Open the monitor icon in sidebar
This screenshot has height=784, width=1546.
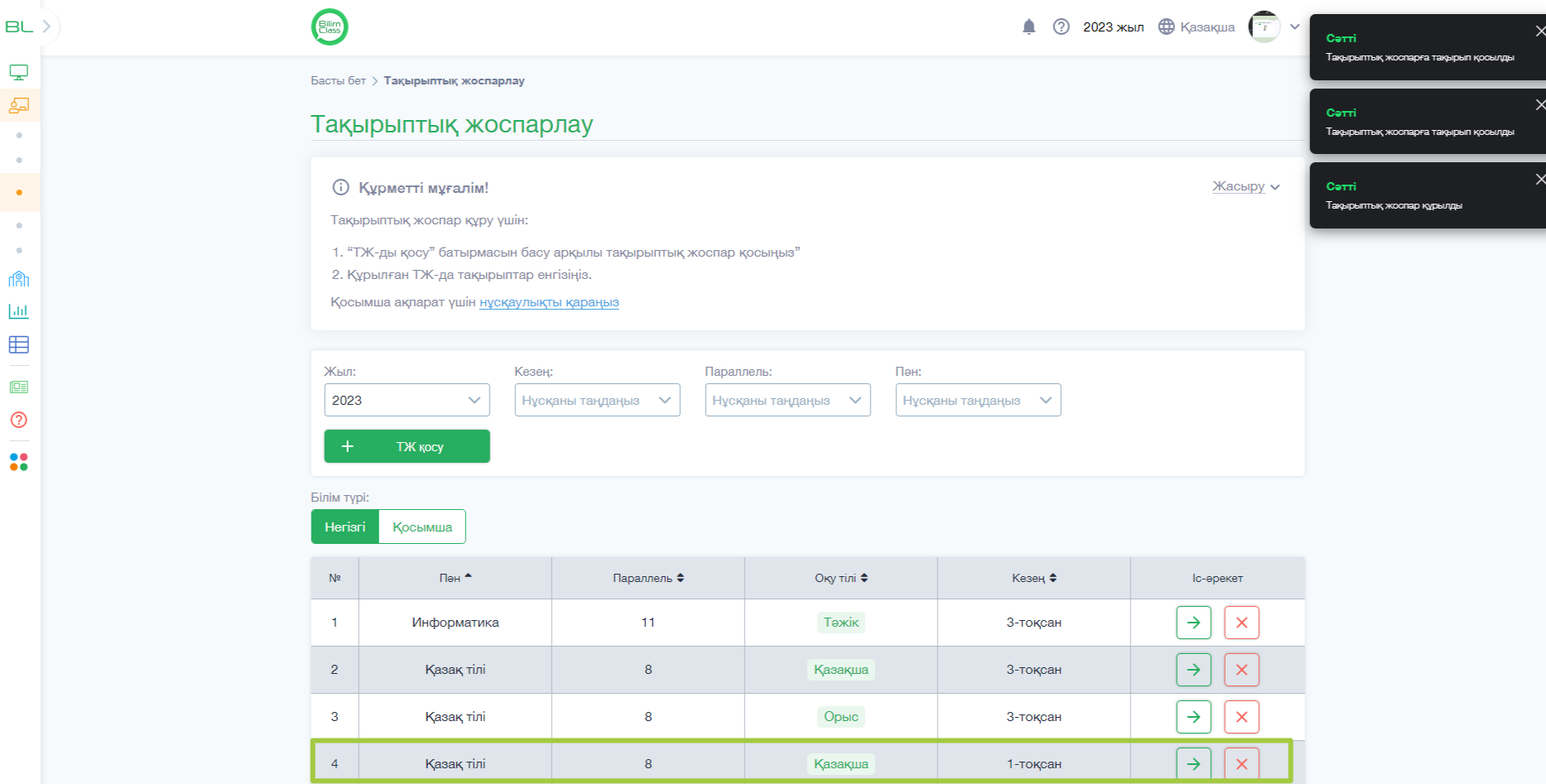tap(19, 73)
